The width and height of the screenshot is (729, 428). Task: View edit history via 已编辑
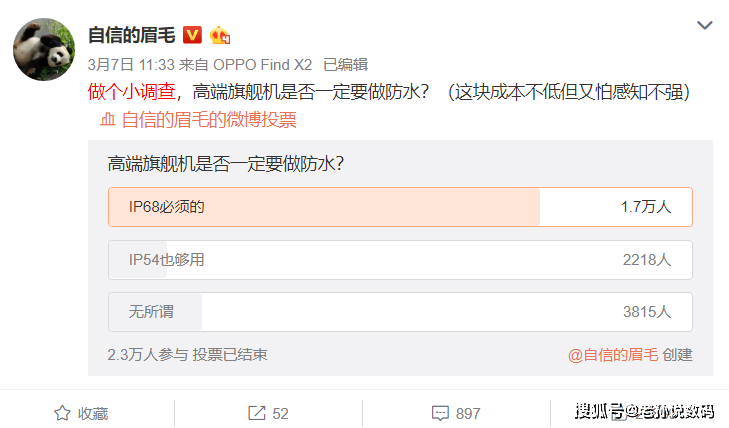tap(345, 63)
